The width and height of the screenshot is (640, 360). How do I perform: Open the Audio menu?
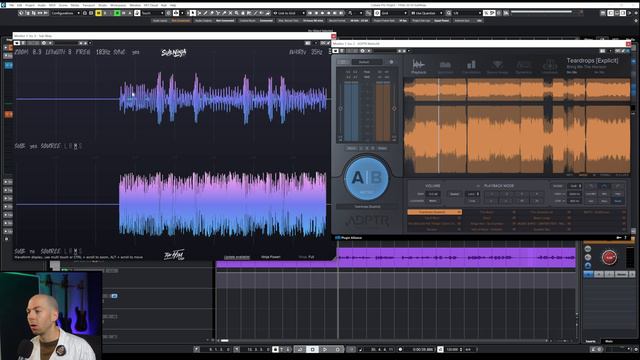tap(42, 5)
